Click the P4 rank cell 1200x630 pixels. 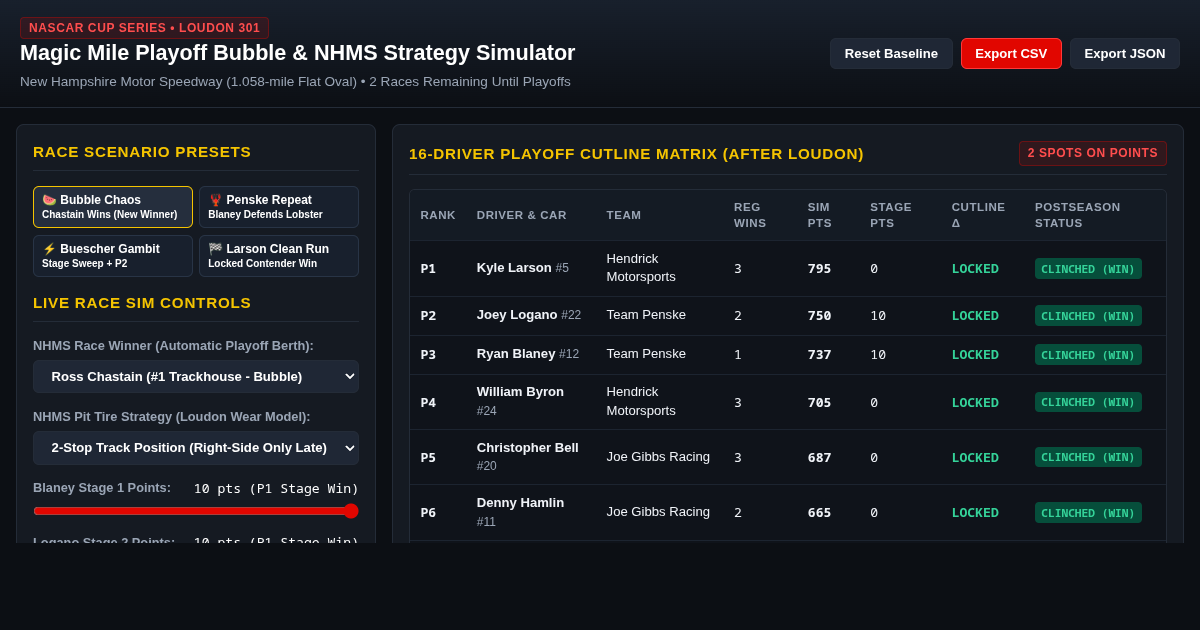pyautogui.click(x=428, y=402)
